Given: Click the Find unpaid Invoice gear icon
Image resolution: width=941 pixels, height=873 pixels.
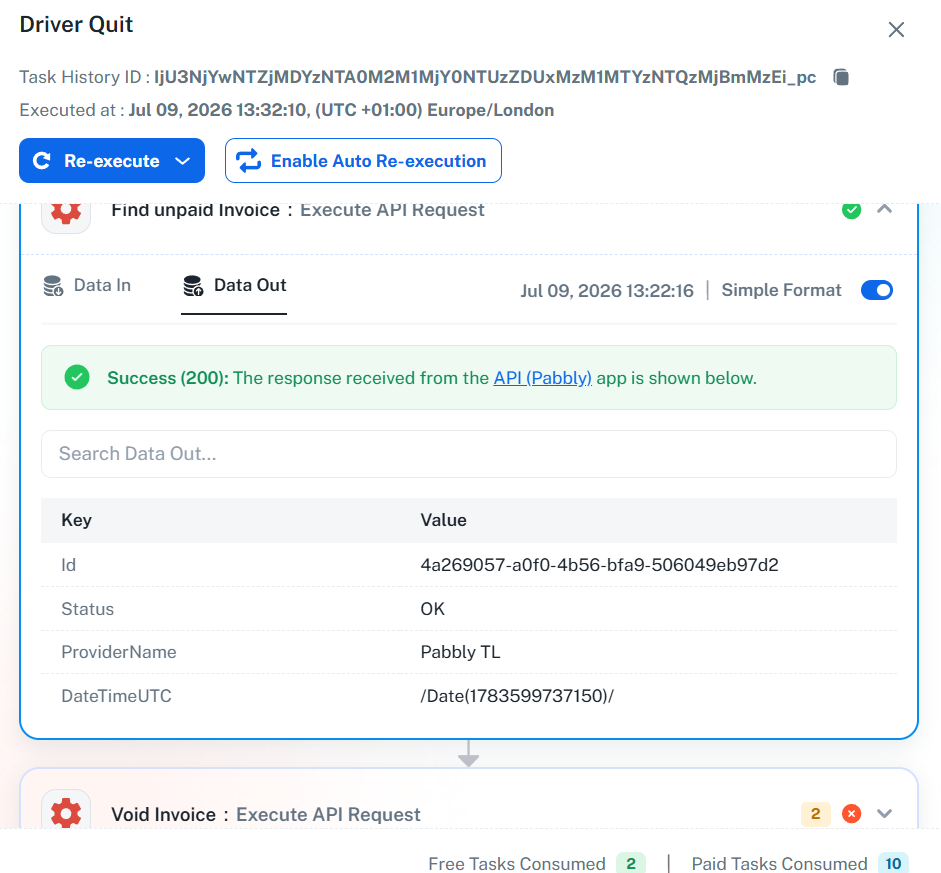Looking at the screenshot, I should pyautogui.click(x=66, y=211).
